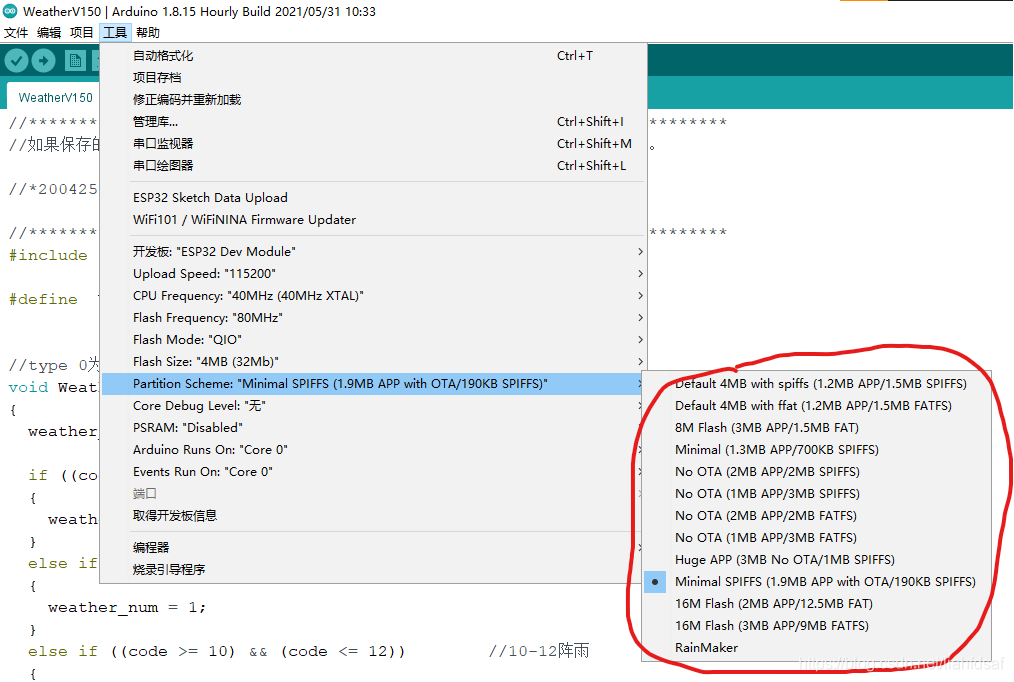This screenshot has height=682, width=1014.
Task: Click the 工具 menu
Action: click(x=115, y=32)
